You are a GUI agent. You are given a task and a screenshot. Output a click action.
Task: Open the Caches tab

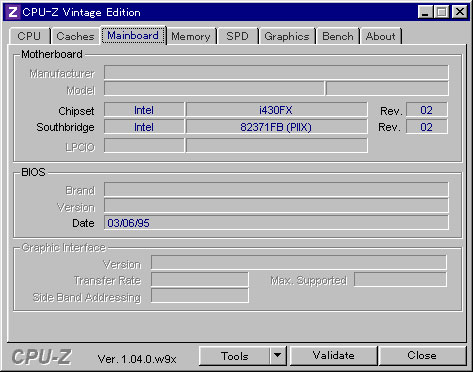75,36
